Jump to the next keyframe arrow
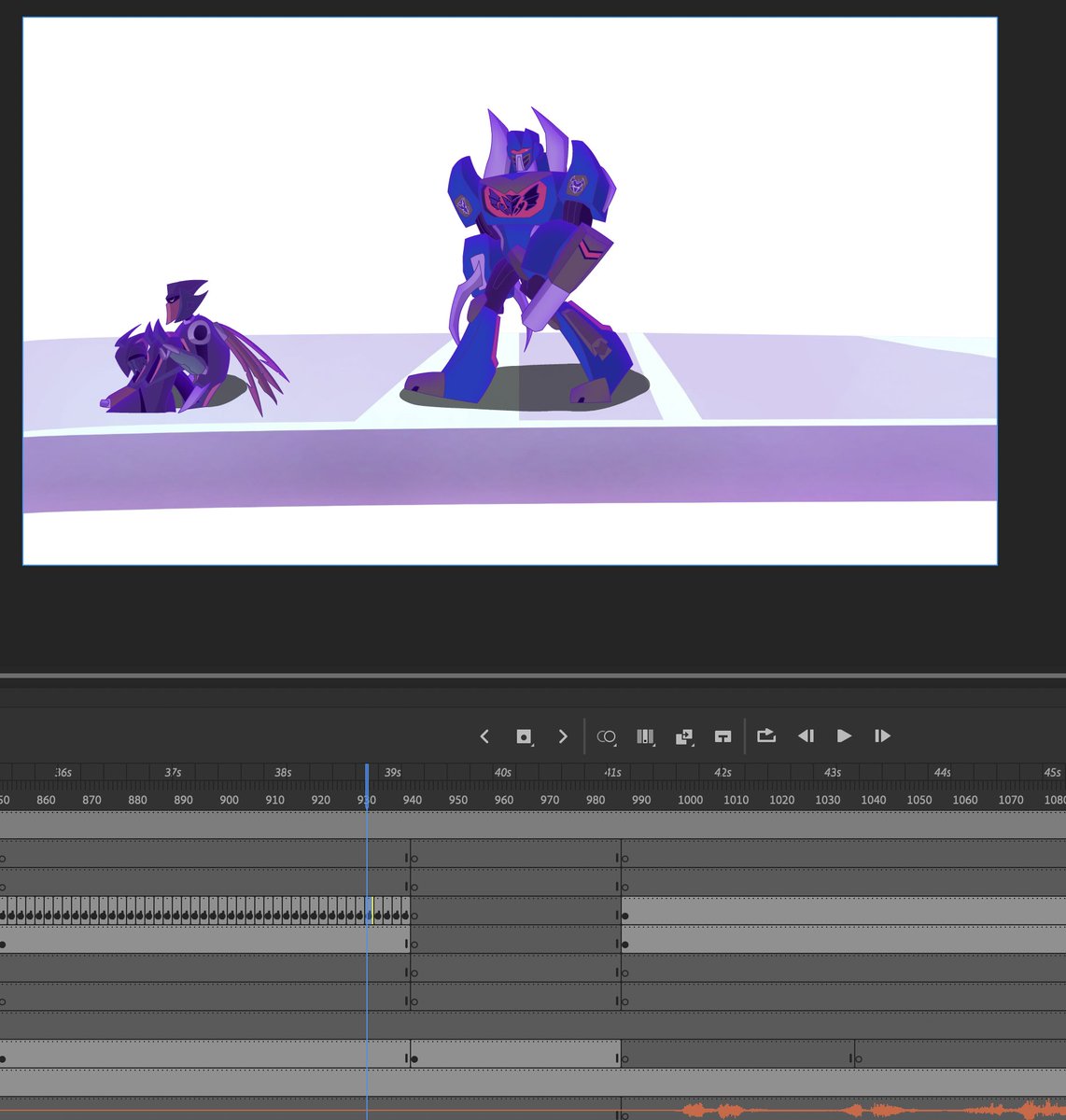The image size is (1066, 1120). pos(563,736)
